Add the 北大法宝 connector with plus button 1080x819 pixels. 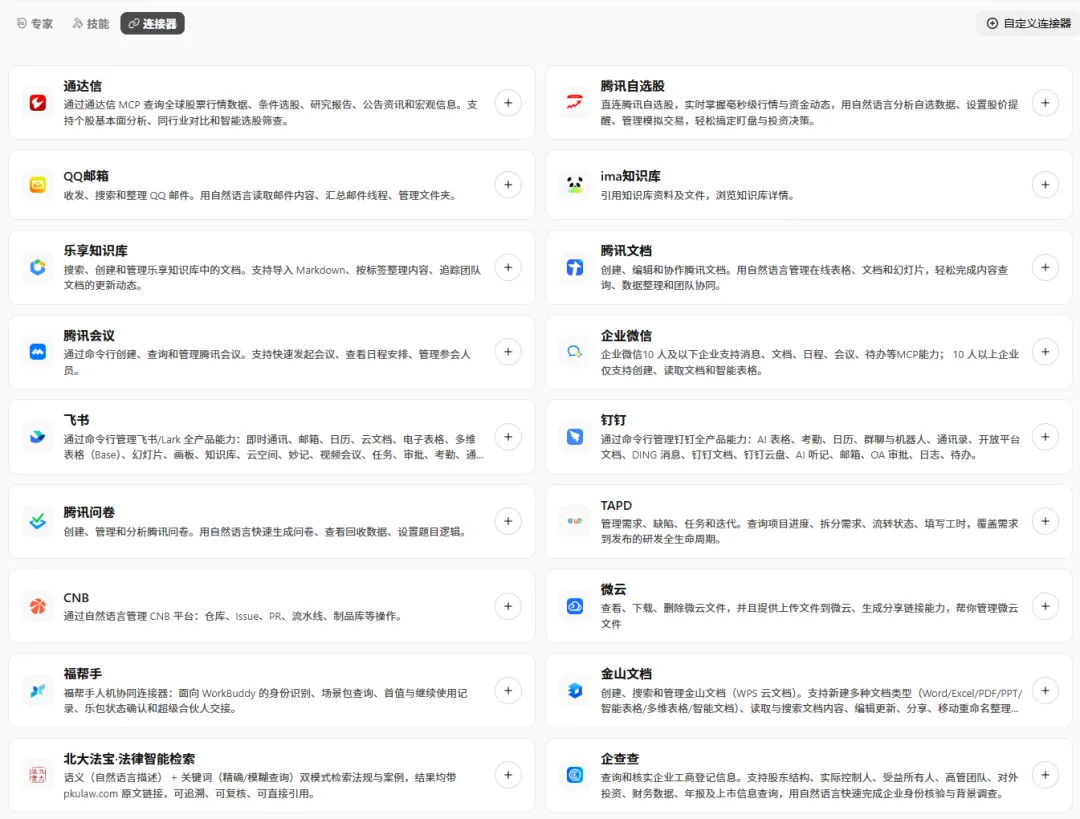508,775
